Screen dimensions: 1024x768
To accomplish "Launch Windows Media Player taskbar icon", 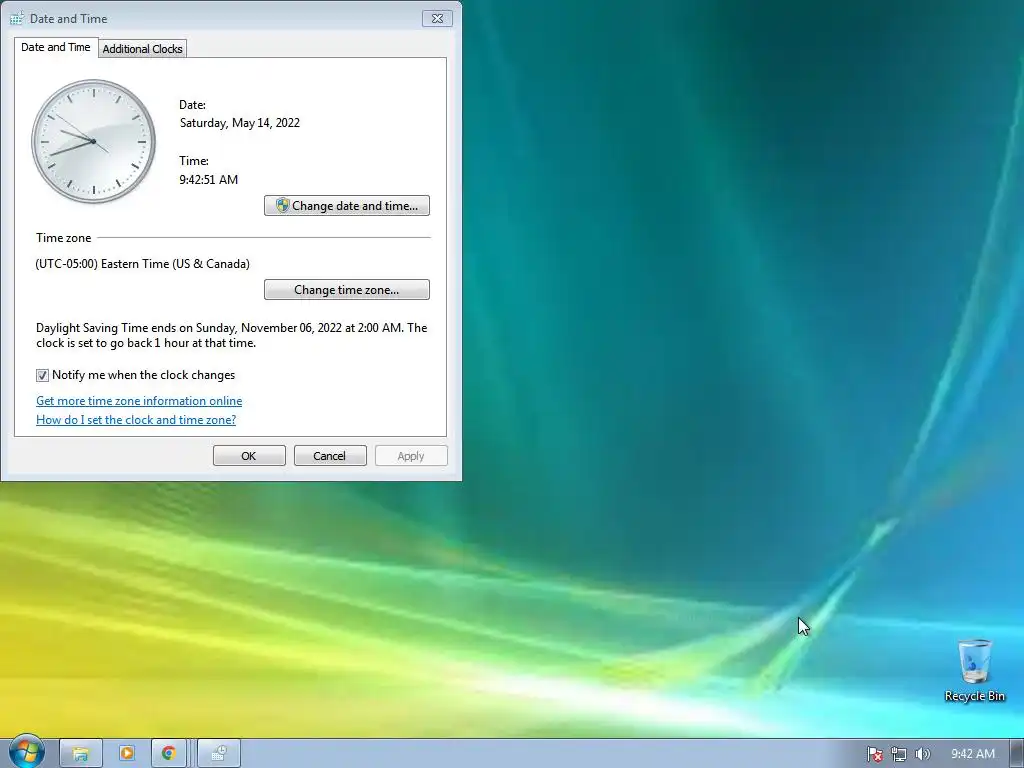I will (127, 754).
